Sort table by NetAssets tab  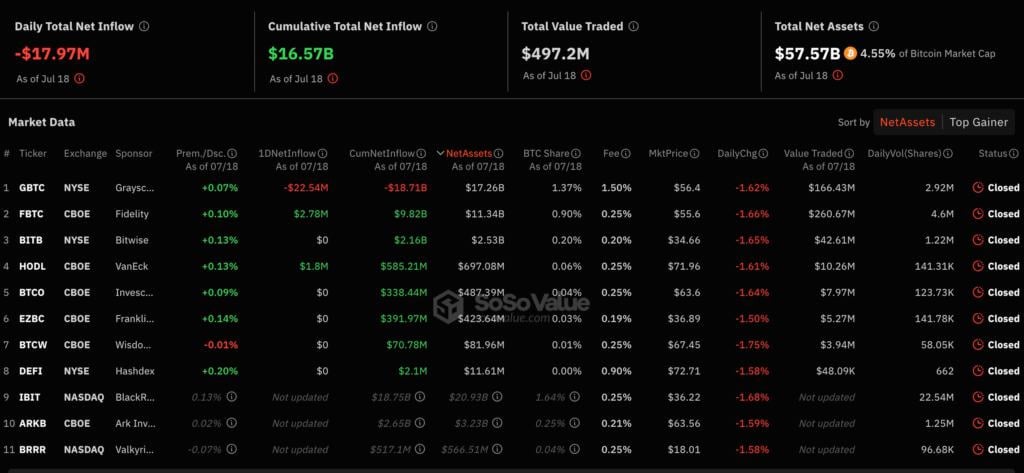(907, 122)
